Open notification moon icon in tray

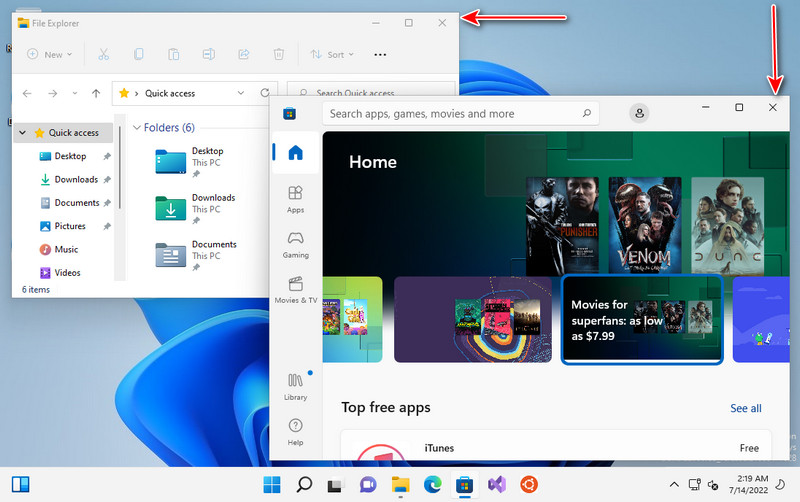pyautogui.click(x=781, y=484)
